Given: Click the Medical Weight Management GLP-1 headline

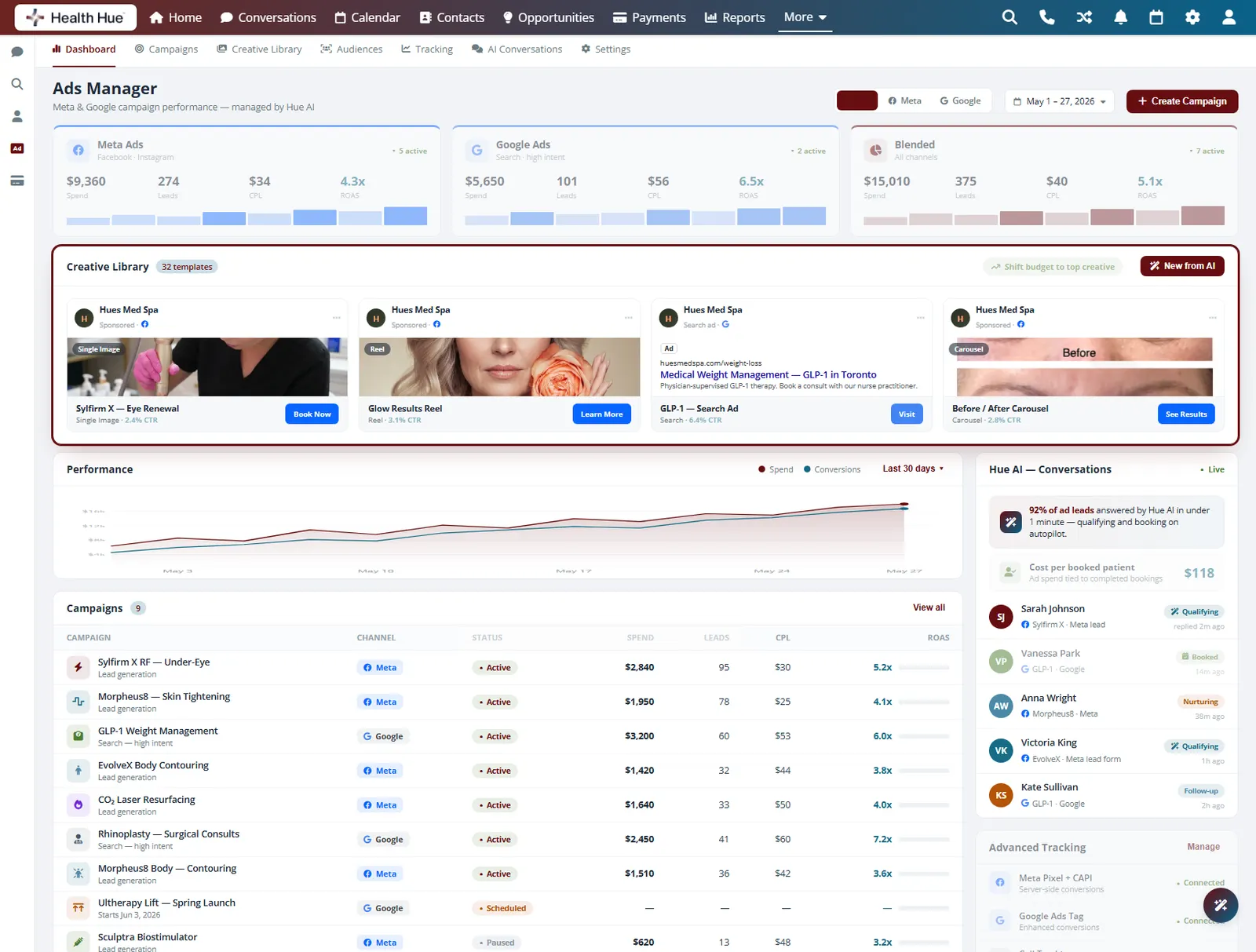Looking at the screenshot, I should (x=768, y=375).
